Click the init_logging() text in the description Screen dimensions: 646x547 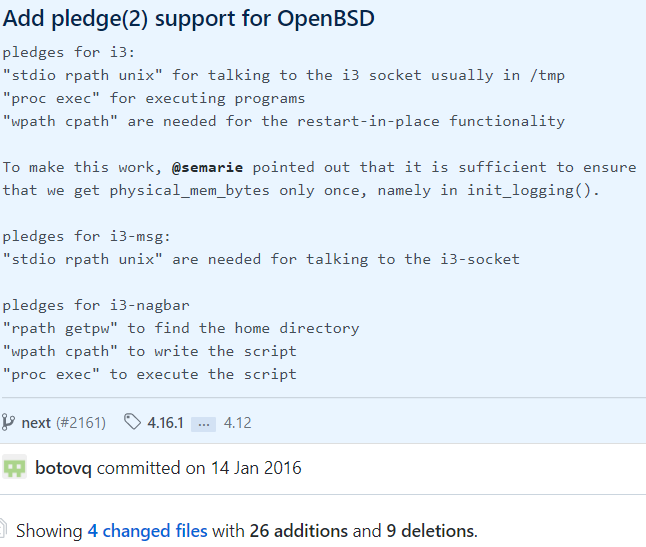click(533, 190)
